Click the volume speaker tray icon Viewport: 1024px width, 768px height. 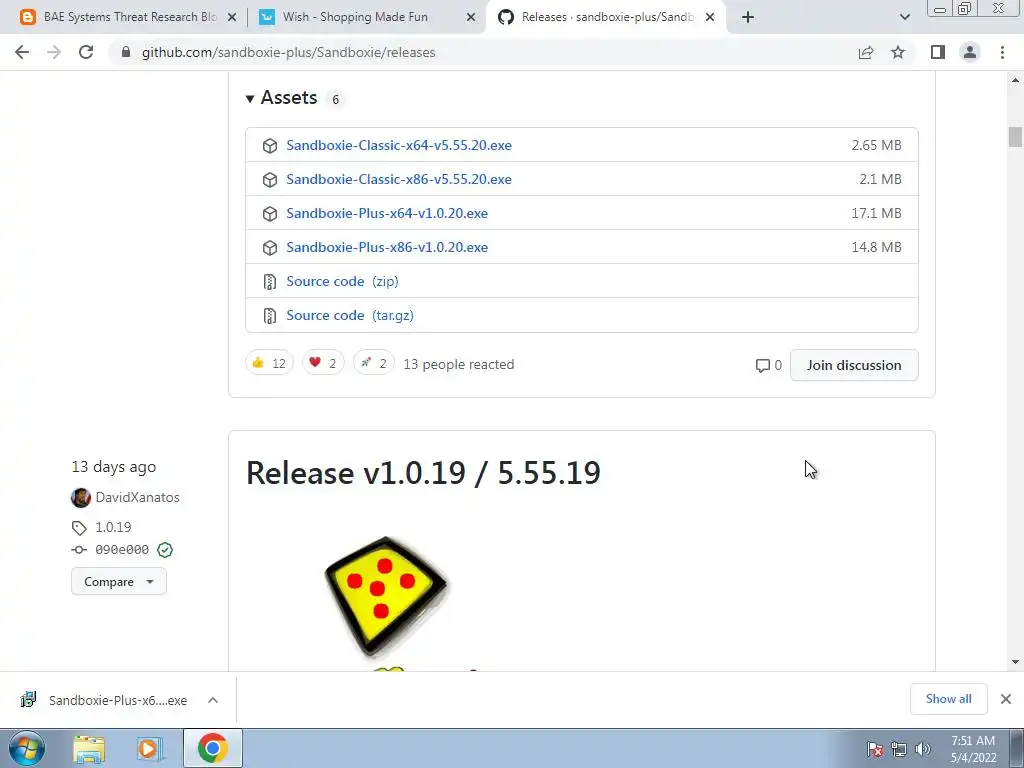[x=922, y=749]
